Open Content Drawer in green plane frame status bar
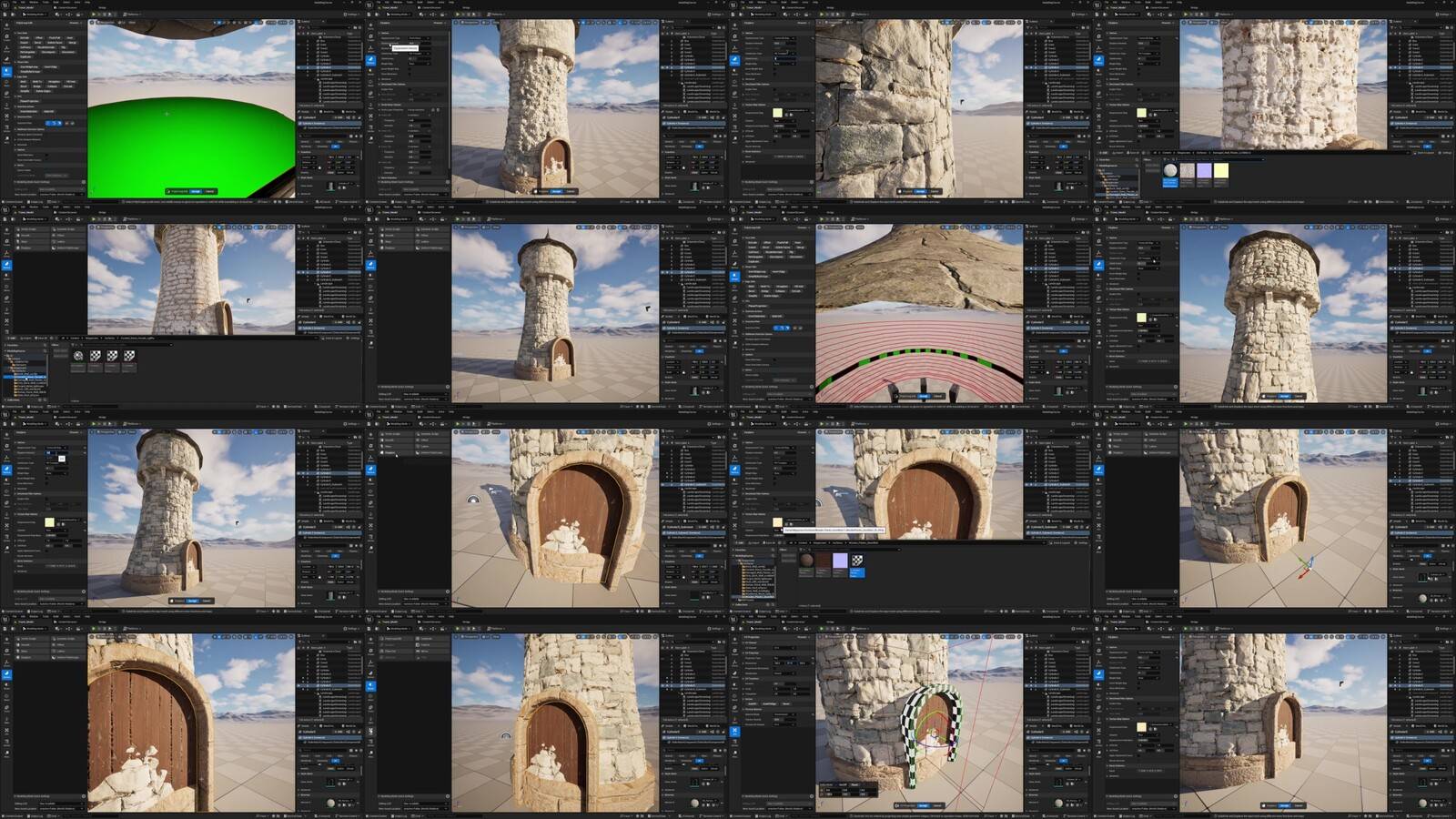Image resolution: width=1456 pixels, height=819 pixels. coord(13,202)
